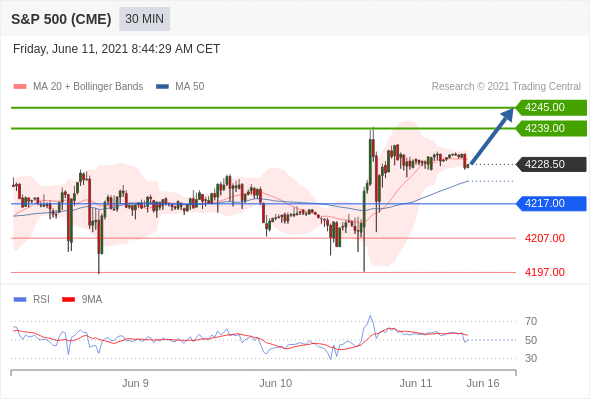Select the Jun 10 date marker
This screenshot has height=400, width=590.
[275, 383]
